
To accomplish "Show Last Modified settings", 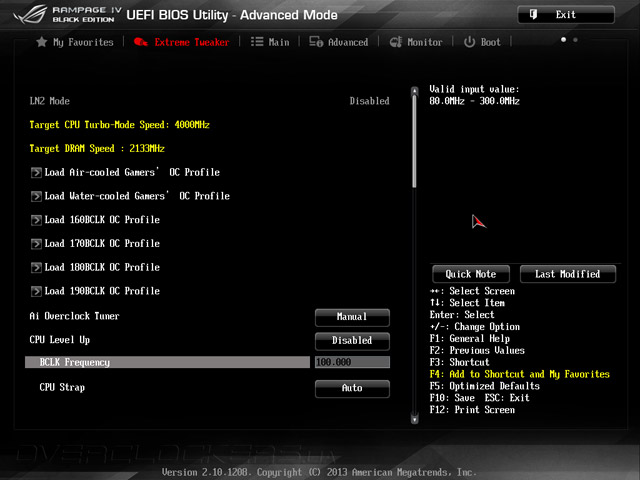I will (x=568, y=274).
